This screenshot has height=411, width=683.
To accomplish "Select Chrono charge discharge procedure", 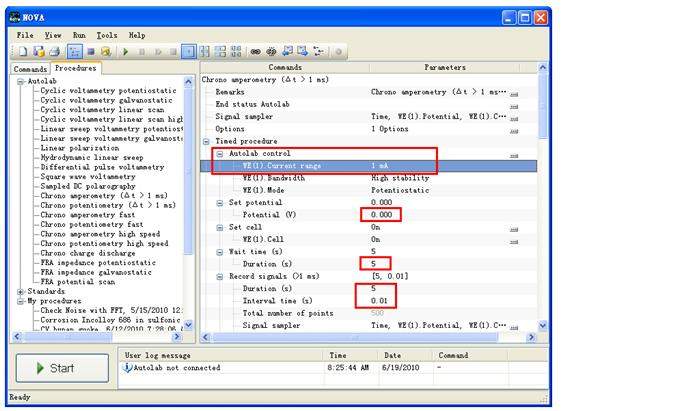I will pyautogui.click(x=88, y=253).
